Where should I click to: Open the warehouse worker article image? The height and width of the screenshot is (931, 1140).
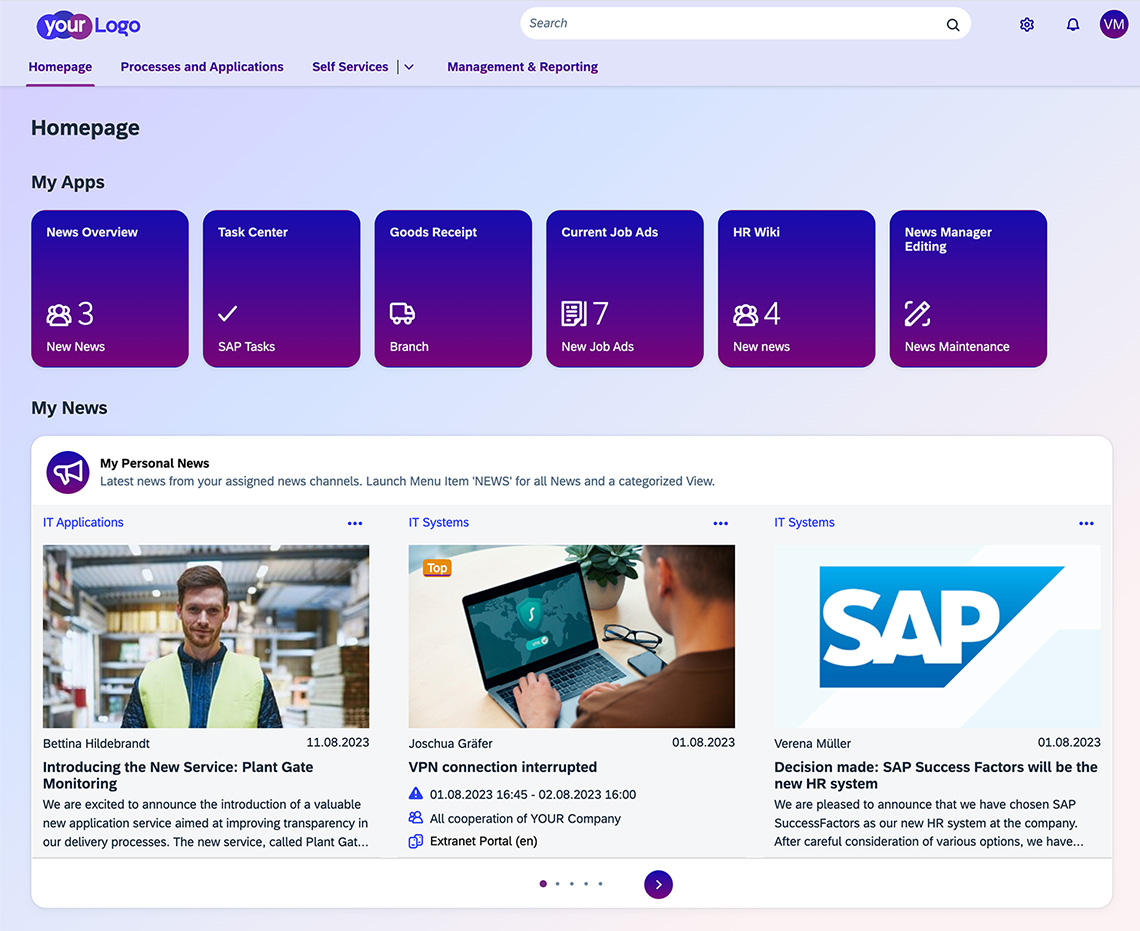click(206, 637)
